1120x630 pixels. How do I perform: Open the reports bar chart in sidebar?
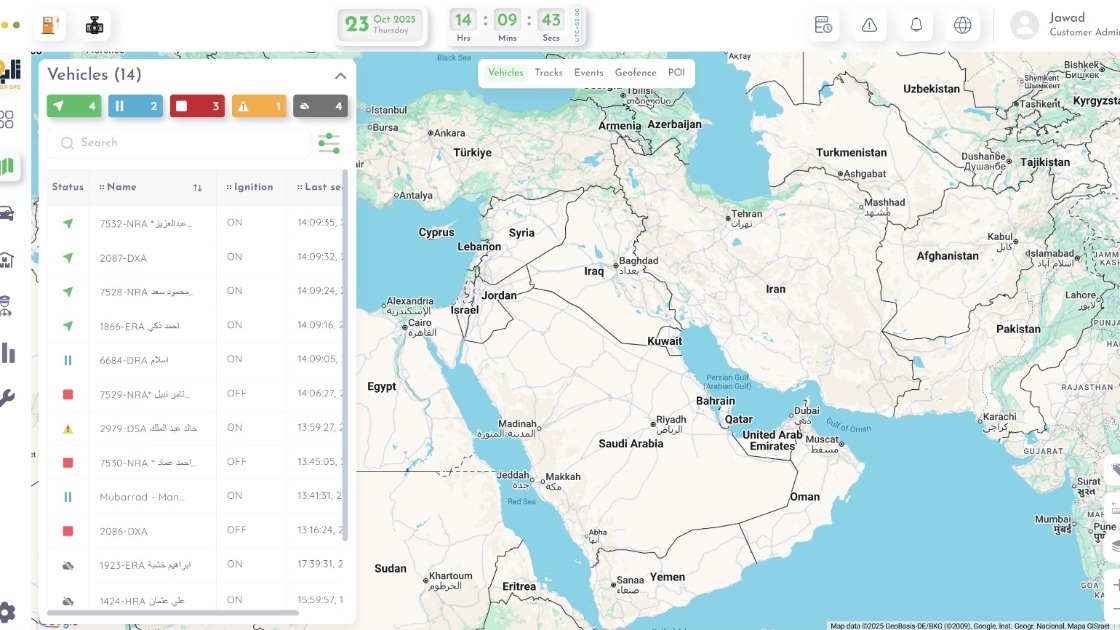pyautogui.click(x=8, y=353)
